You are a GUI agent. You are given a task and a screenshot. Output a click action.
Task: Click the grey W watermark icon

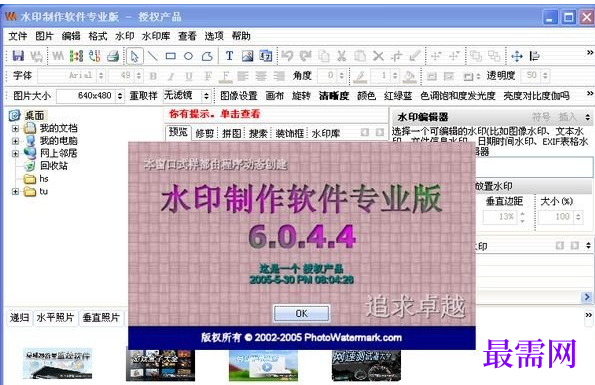[x=58, y=56]
